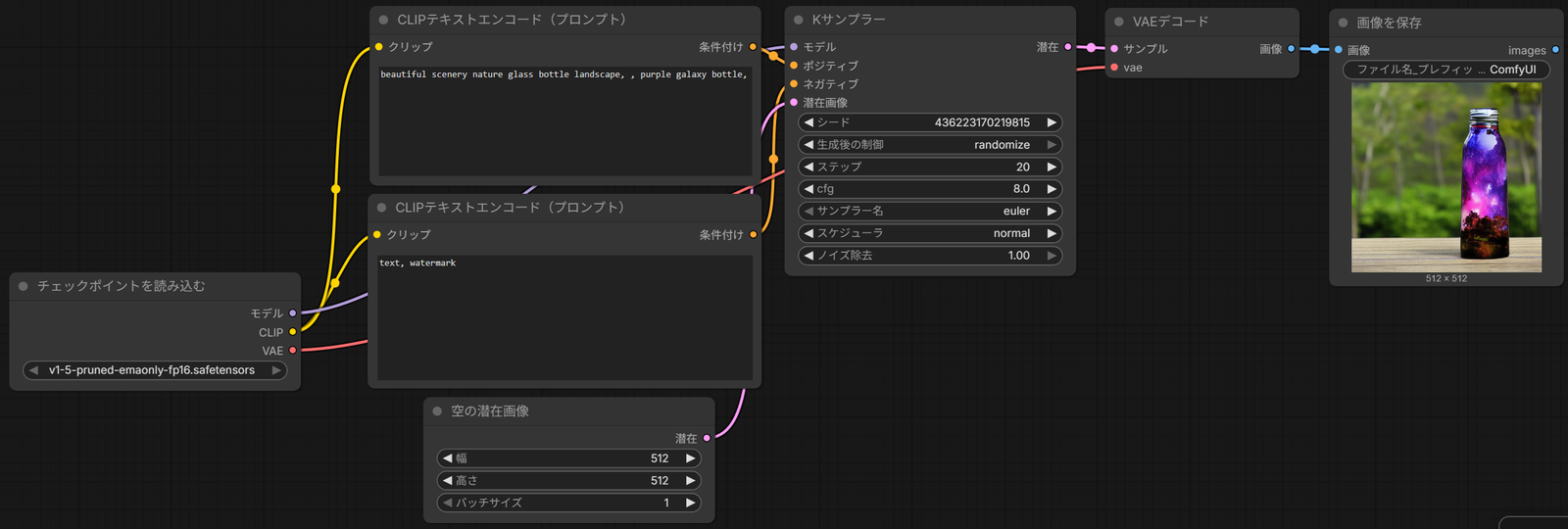Increase 幅 with the right arrow

point(690,458)
